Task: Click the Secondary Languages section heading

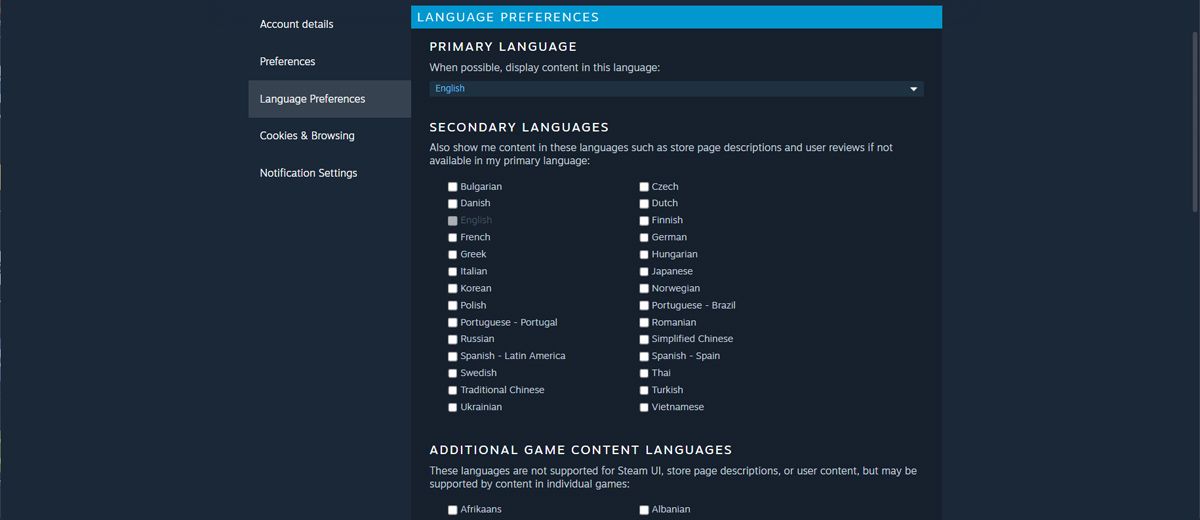Action: 519,127
